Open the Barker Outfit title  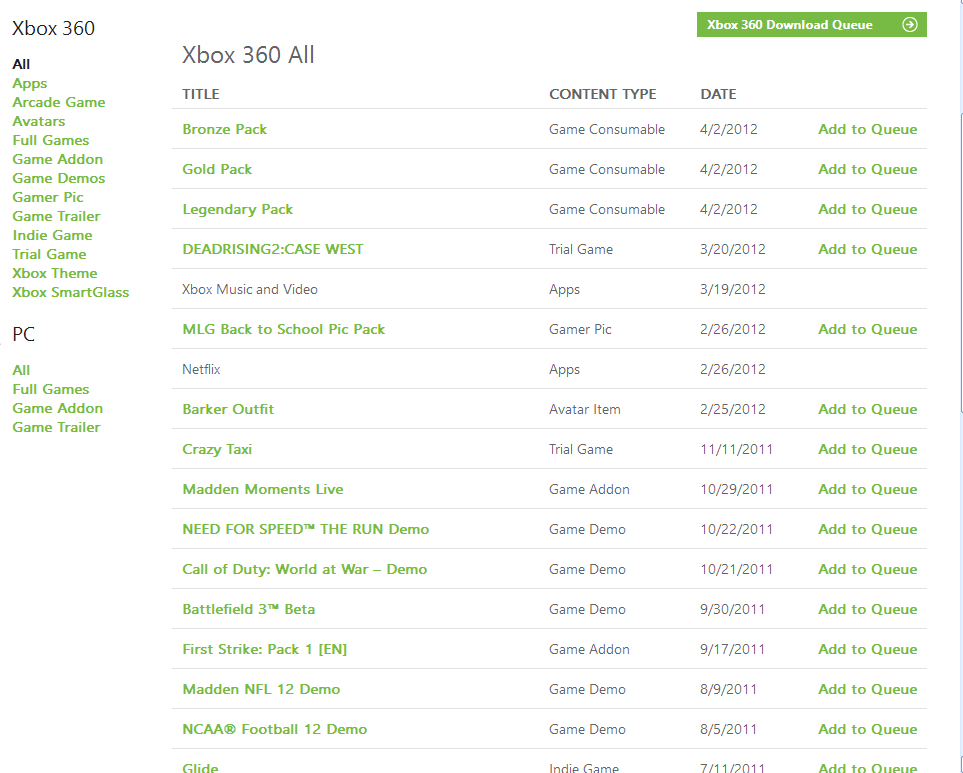228,409
